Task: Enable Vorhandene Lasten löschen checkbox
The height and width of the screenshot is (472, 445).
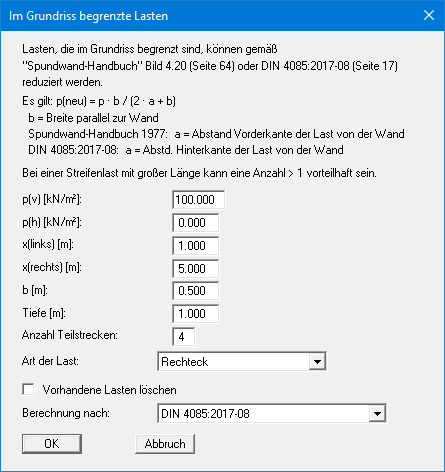Action: coord(28,389)
